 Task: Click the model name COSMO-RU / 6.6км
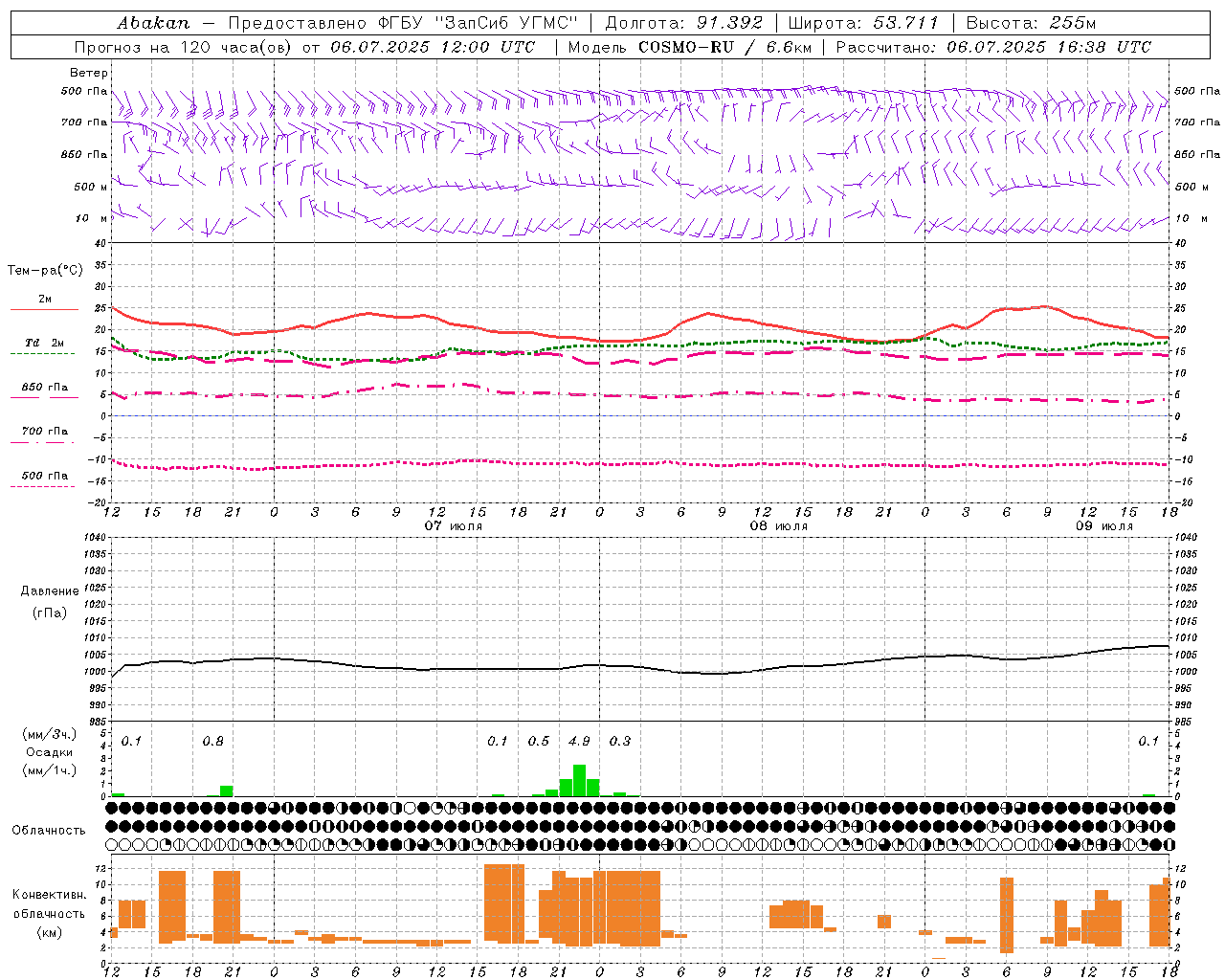pyautogui.click(x=725, y=47)
